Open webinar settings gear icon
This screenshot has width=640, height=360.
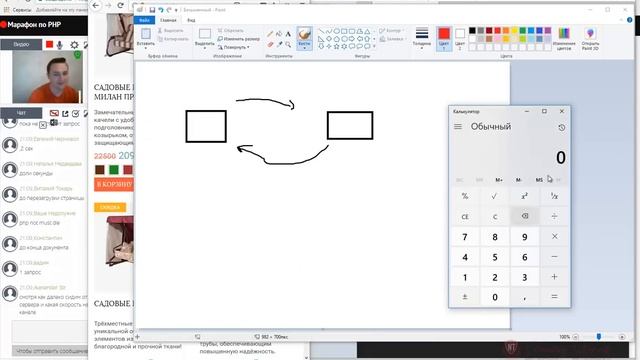74,45
